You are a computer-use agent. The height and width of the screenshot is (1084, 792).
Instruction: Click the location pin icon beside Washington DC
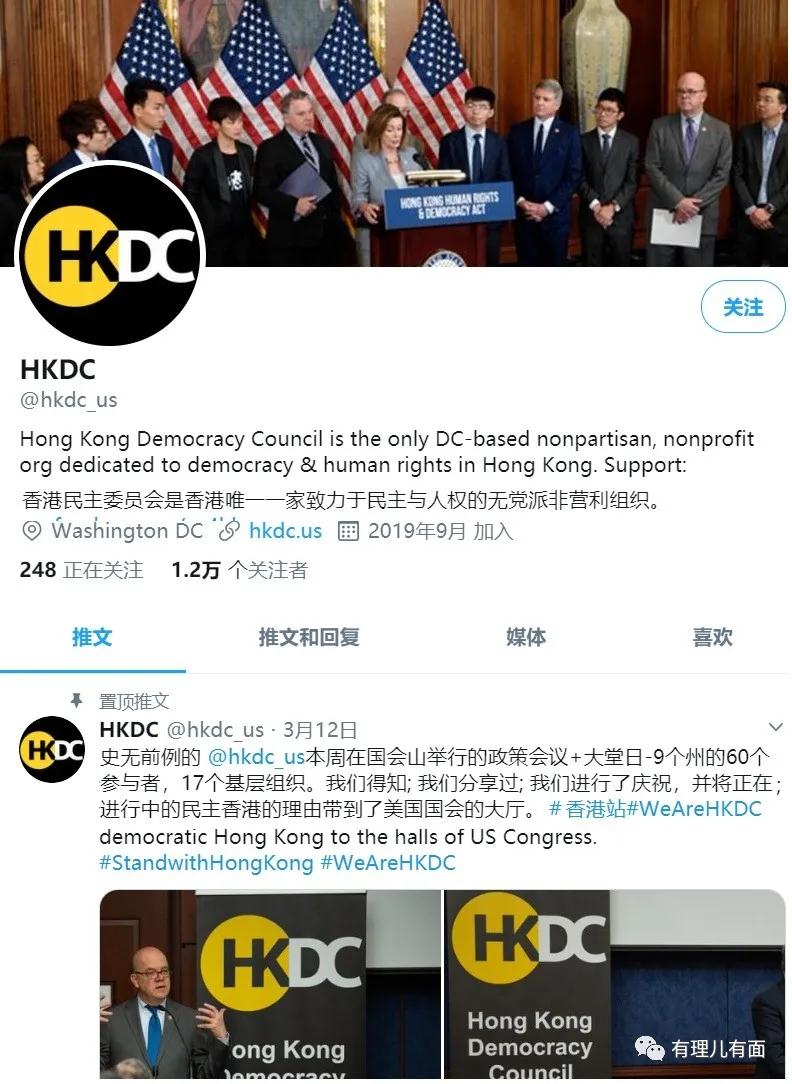point(32,531)
